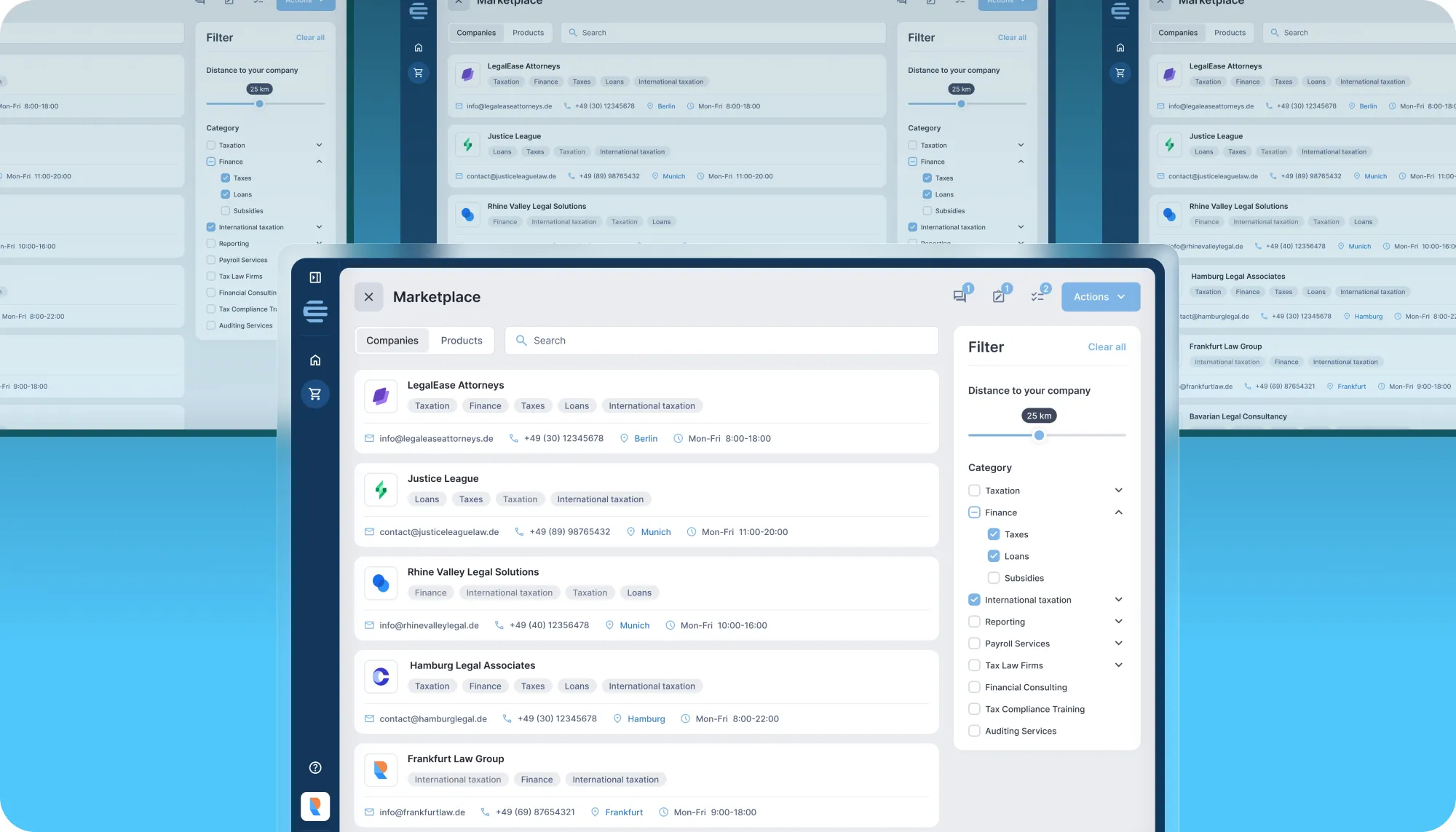Viewport: 1456px width, 832px height.
Task: Select the Companies tab
Action: (392, 341)
